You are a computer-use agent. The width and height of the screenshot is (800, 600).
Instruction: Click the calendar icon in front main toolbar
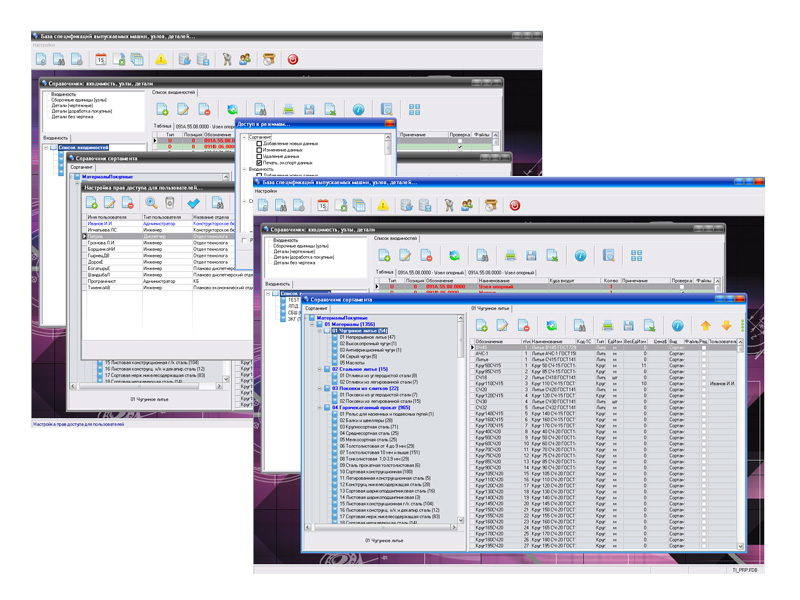pyautogui.click(x=322, y=205)
